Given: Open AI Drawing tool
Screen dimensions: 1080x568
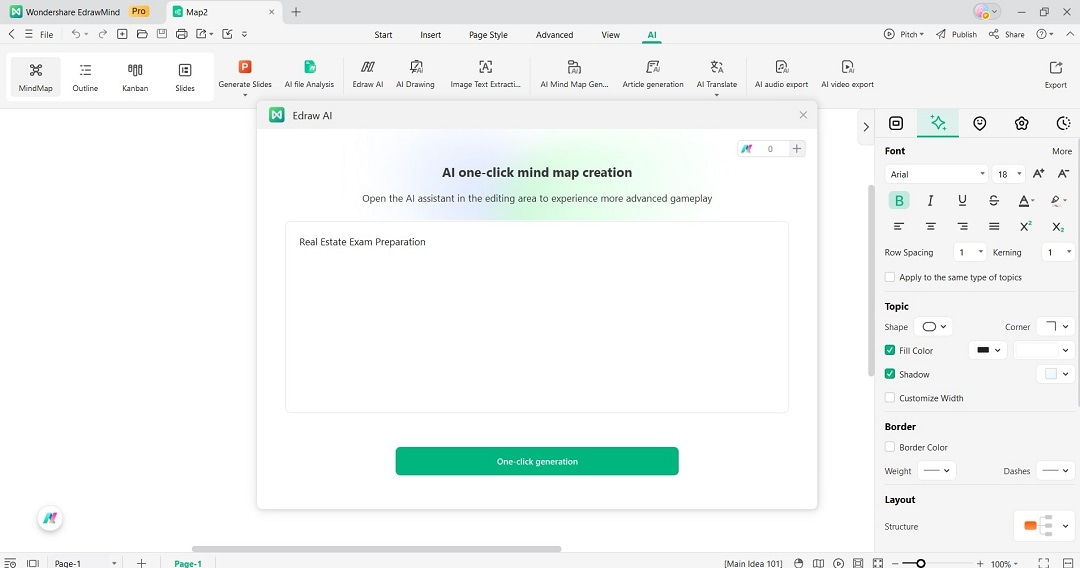Looking at the screenshot, I should coord(415,74).
